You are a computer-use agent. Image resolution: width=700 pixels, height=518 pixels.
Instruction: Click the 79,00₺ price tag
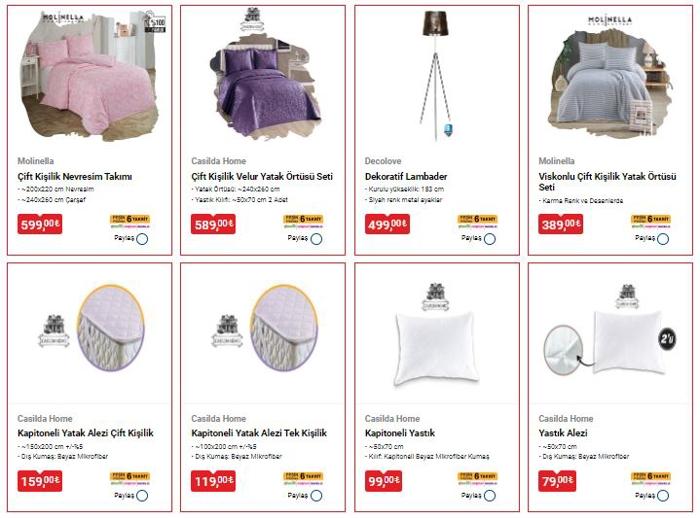point(556,481)
